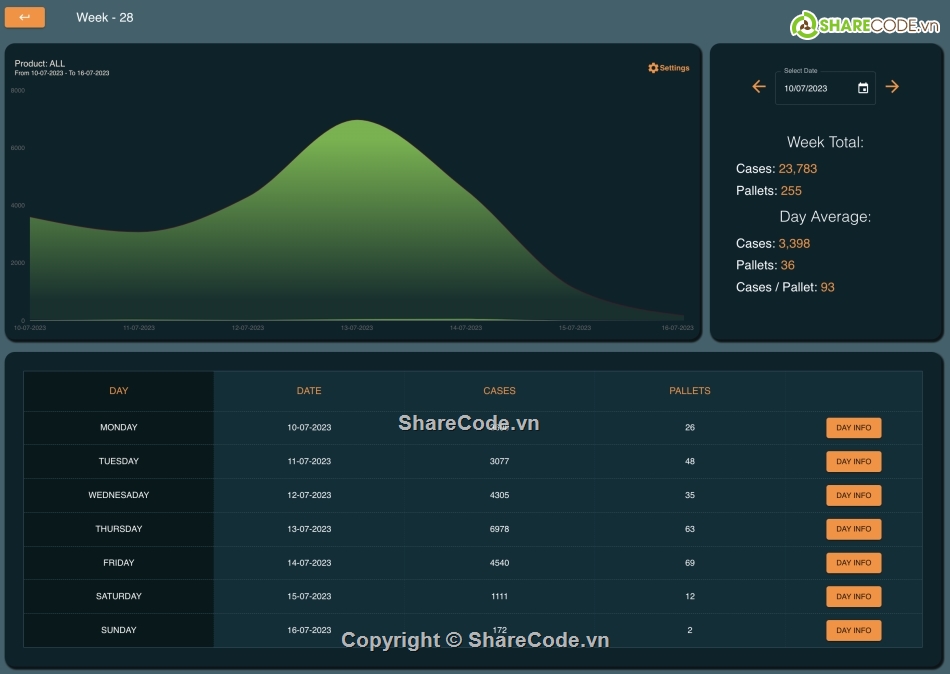Click the CASES column header

pos(499,391)
